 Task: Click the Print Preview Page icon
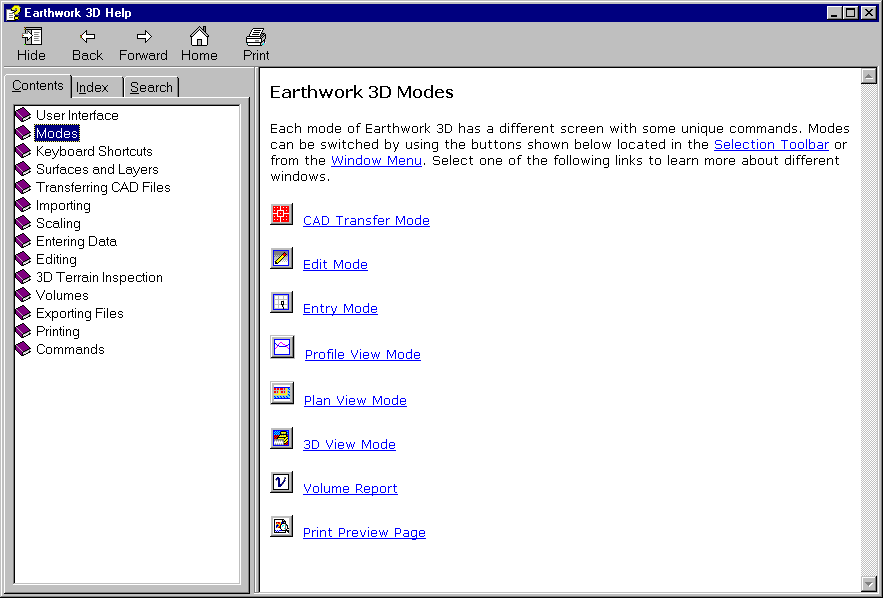click(x=281, y=527)
